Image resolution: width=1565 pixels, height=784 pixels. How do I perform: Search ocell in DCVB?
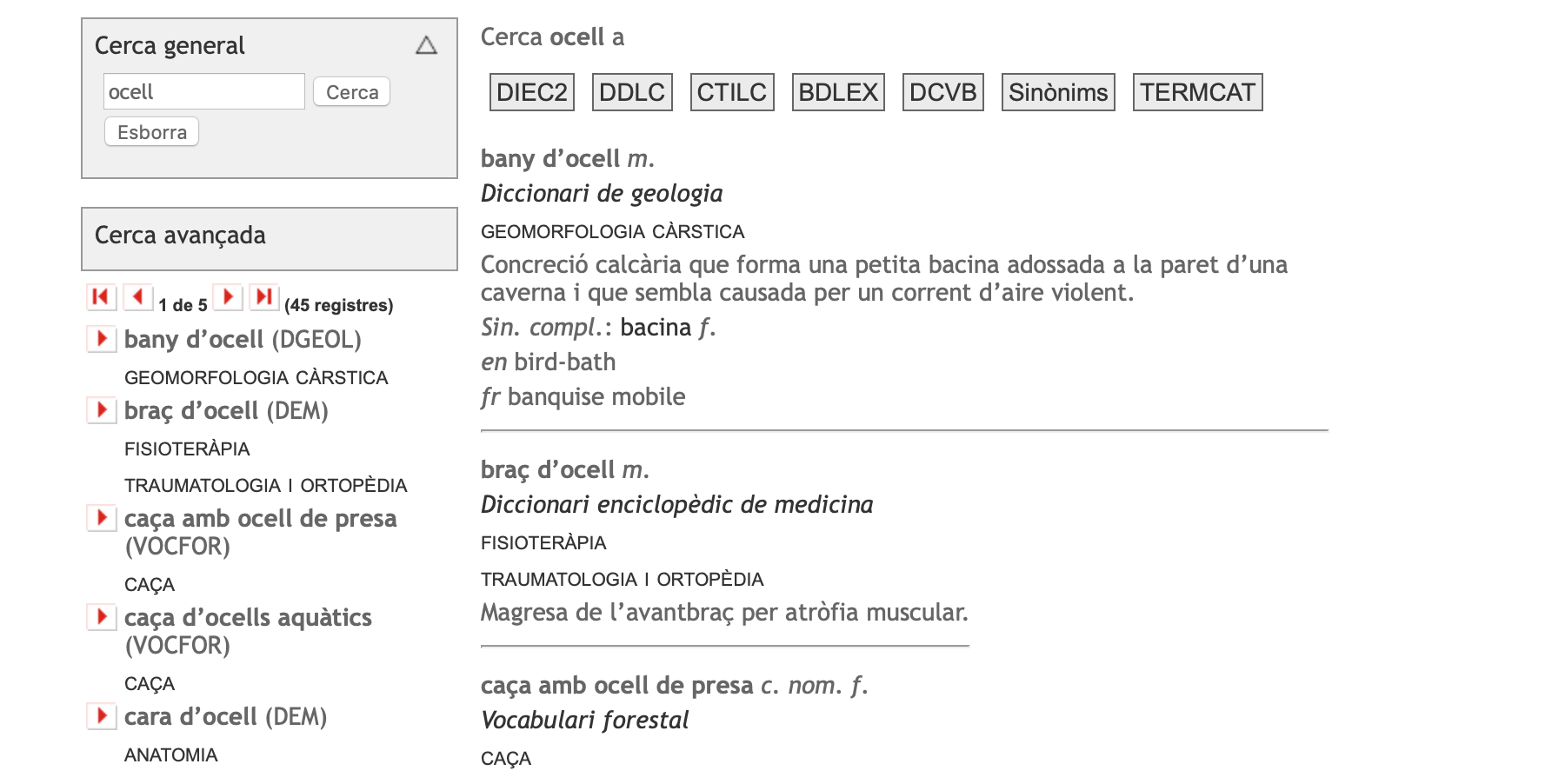tap(942, 92)
